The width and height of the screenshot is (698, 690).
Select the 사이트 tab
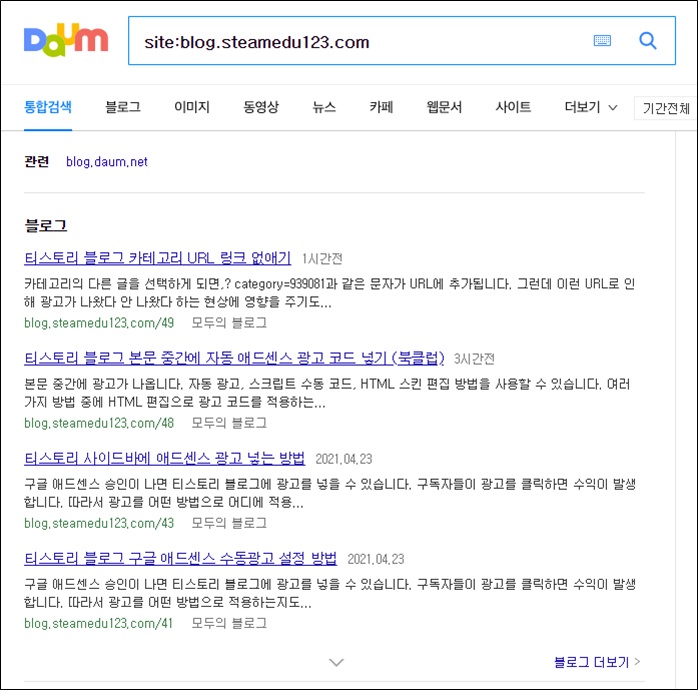[513, 107]
